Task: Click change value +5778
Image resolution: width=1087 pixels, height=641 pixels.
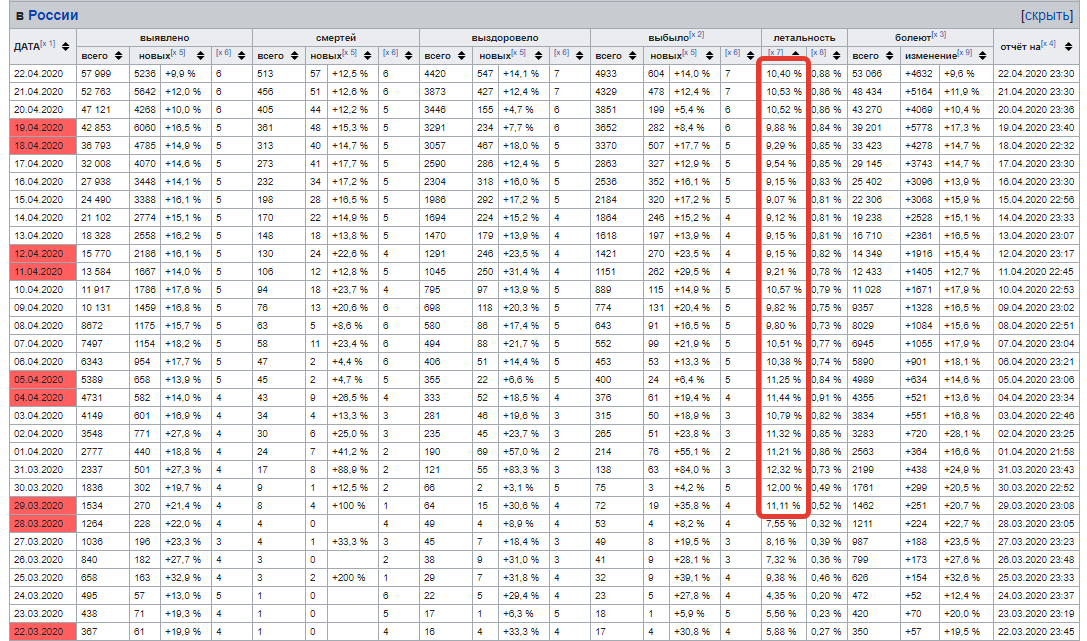Action: 919,128
